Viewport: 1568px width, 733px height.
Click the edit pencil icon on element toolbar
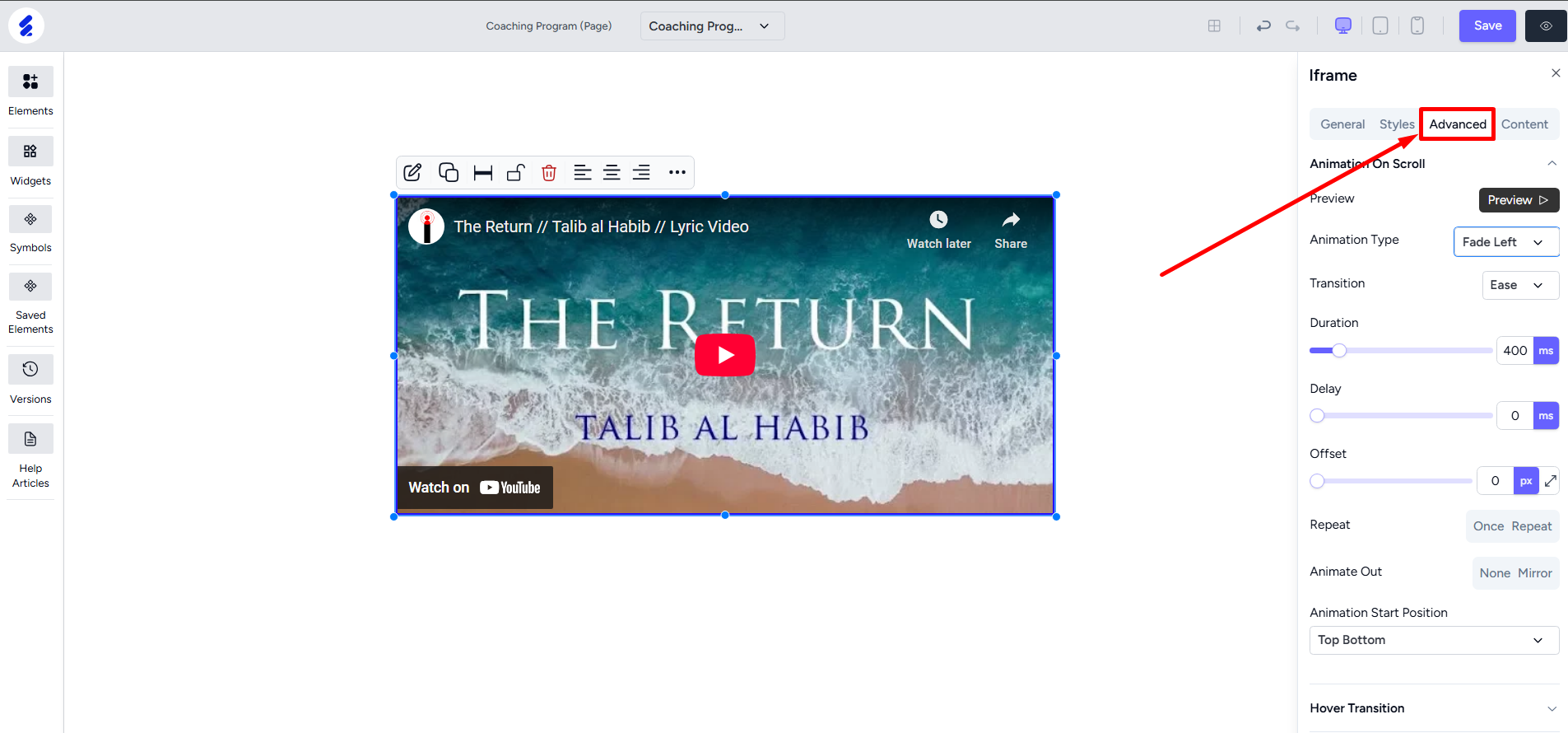point(413,172)
